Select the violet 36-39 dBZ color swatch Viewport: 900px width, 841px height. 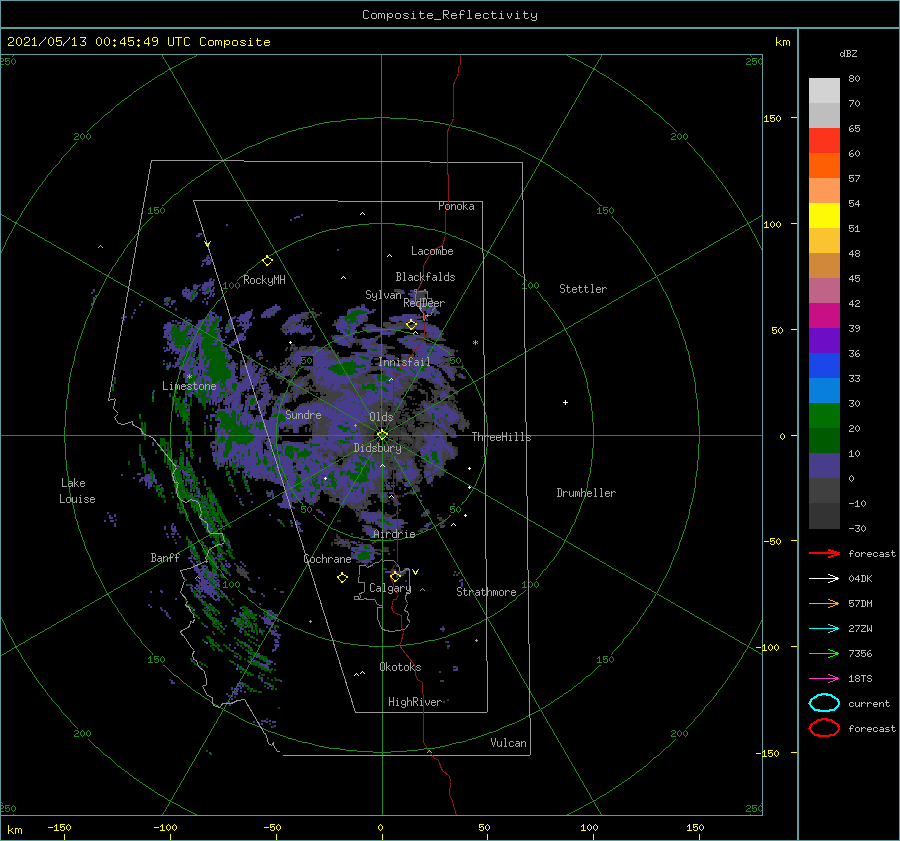pos(824,341)
